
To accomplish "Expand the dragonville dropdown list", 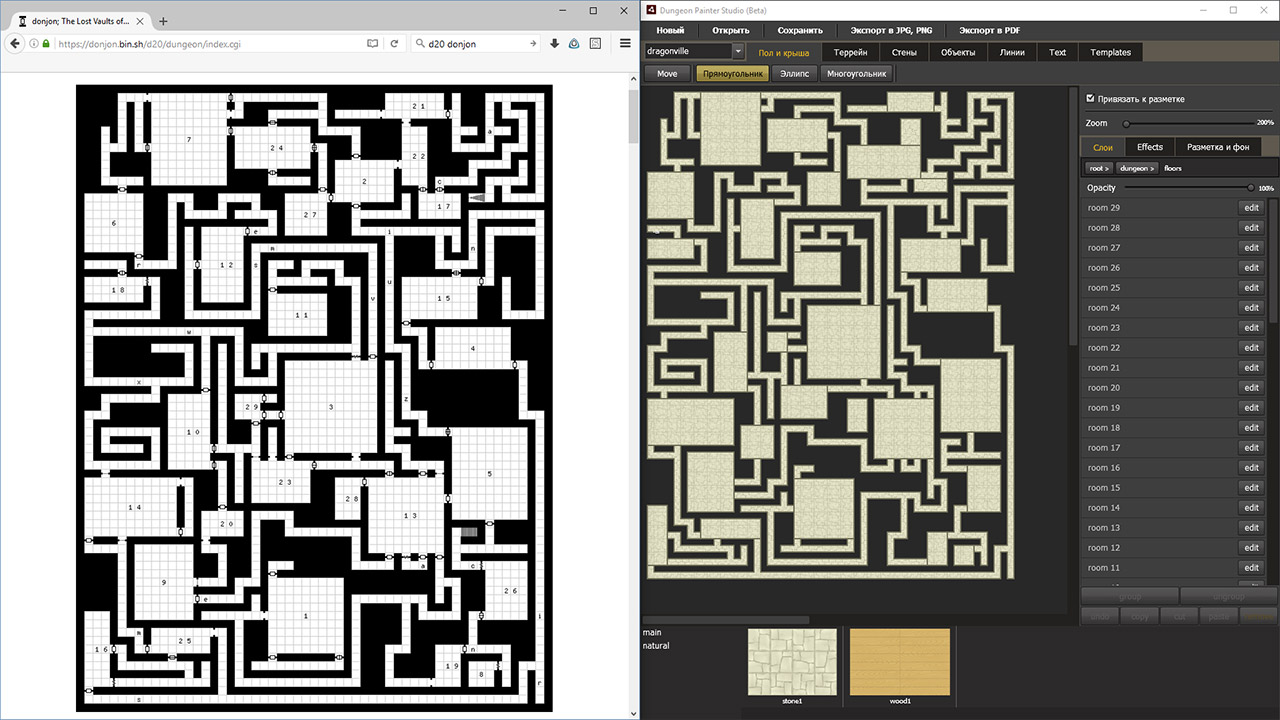I will pyautogui.click(x=738, y=52).
